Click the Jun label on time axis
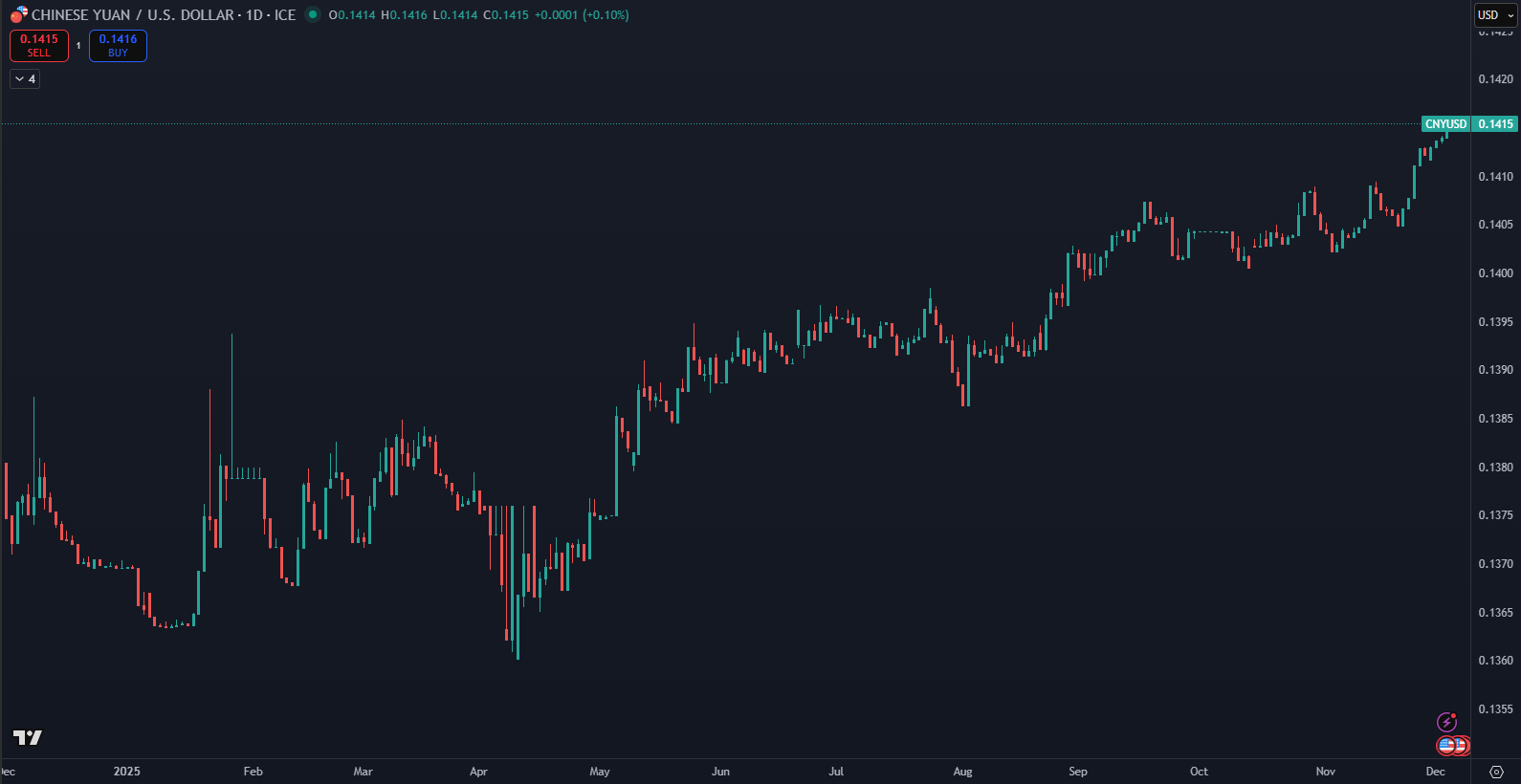Image resolution: width=1521 pixels, height=784 pixels. pyautogui.click(x=721, y=772)
